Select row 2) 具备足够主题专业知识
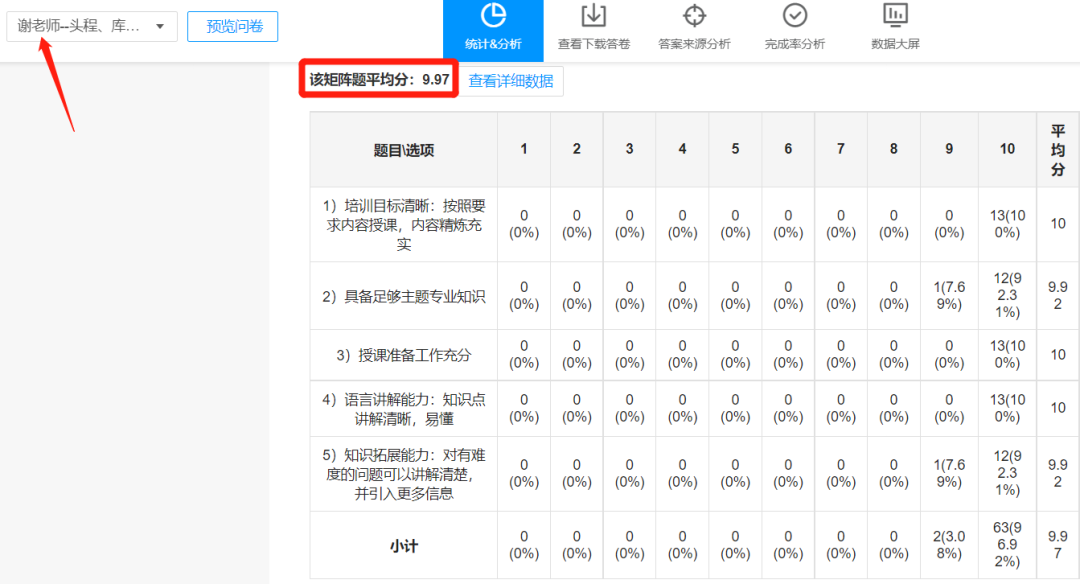This screenshot has height=584, width=1080. point(404,296)
